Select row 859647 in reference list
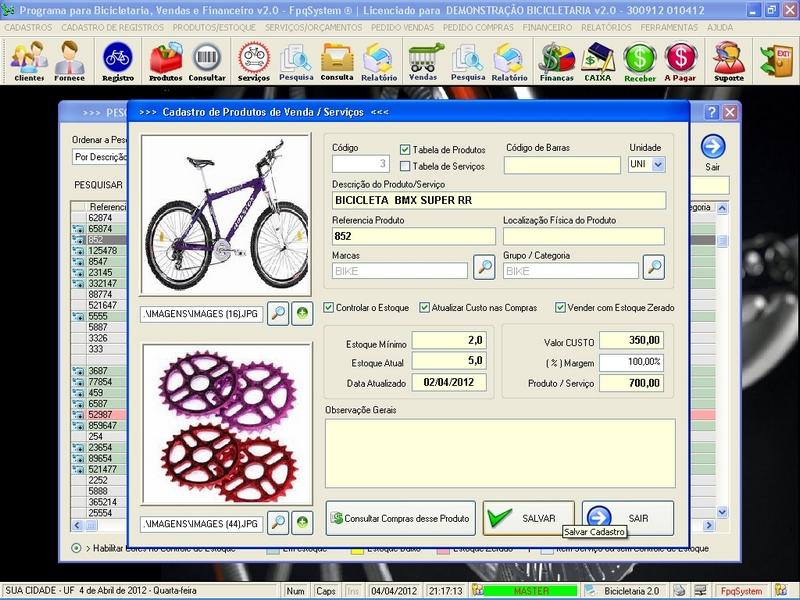800x600 pixels. pos(100,426)
